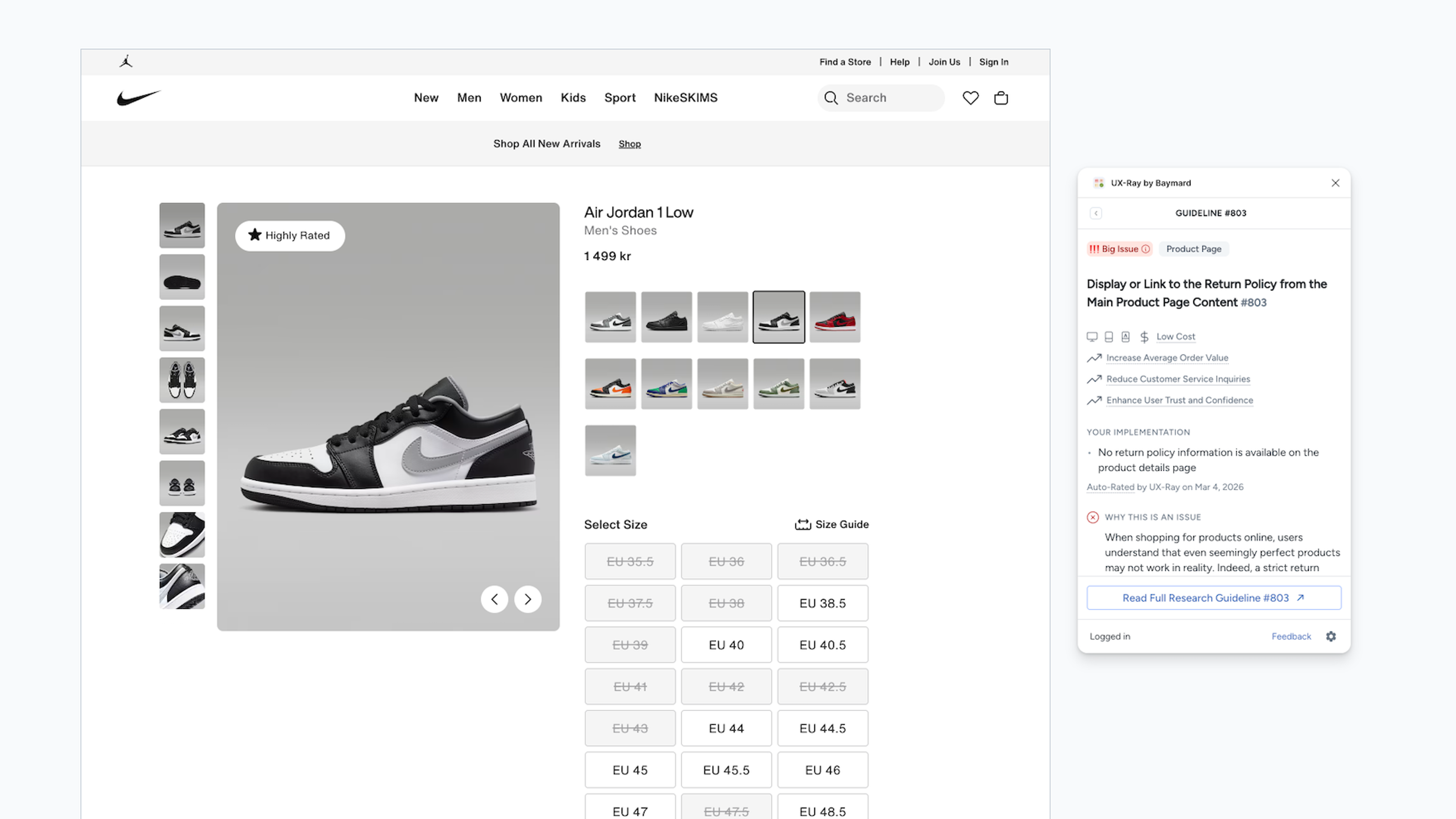The image size is (1456, 819).
Task: Open the Sport menu
Action: 620,98
